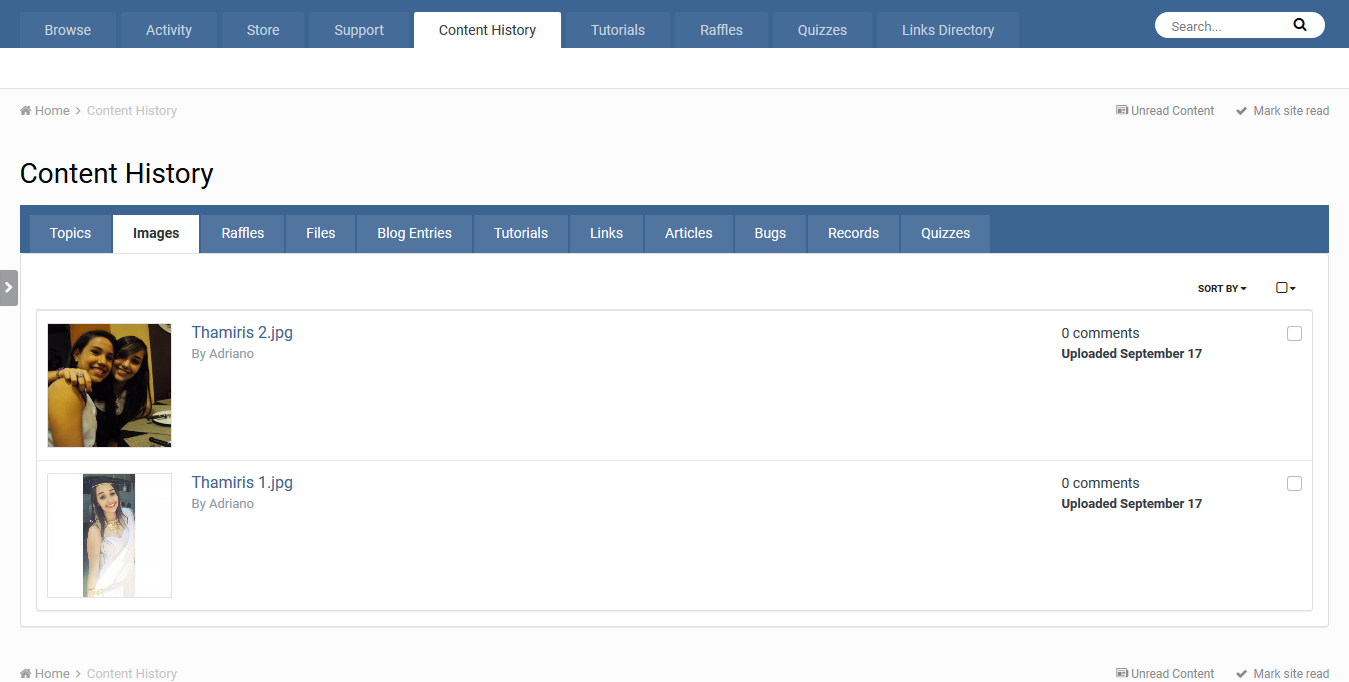The image size is (1349, 682).
Task: Expand the left sidebar arrow handle
Action: pos(9,287)
